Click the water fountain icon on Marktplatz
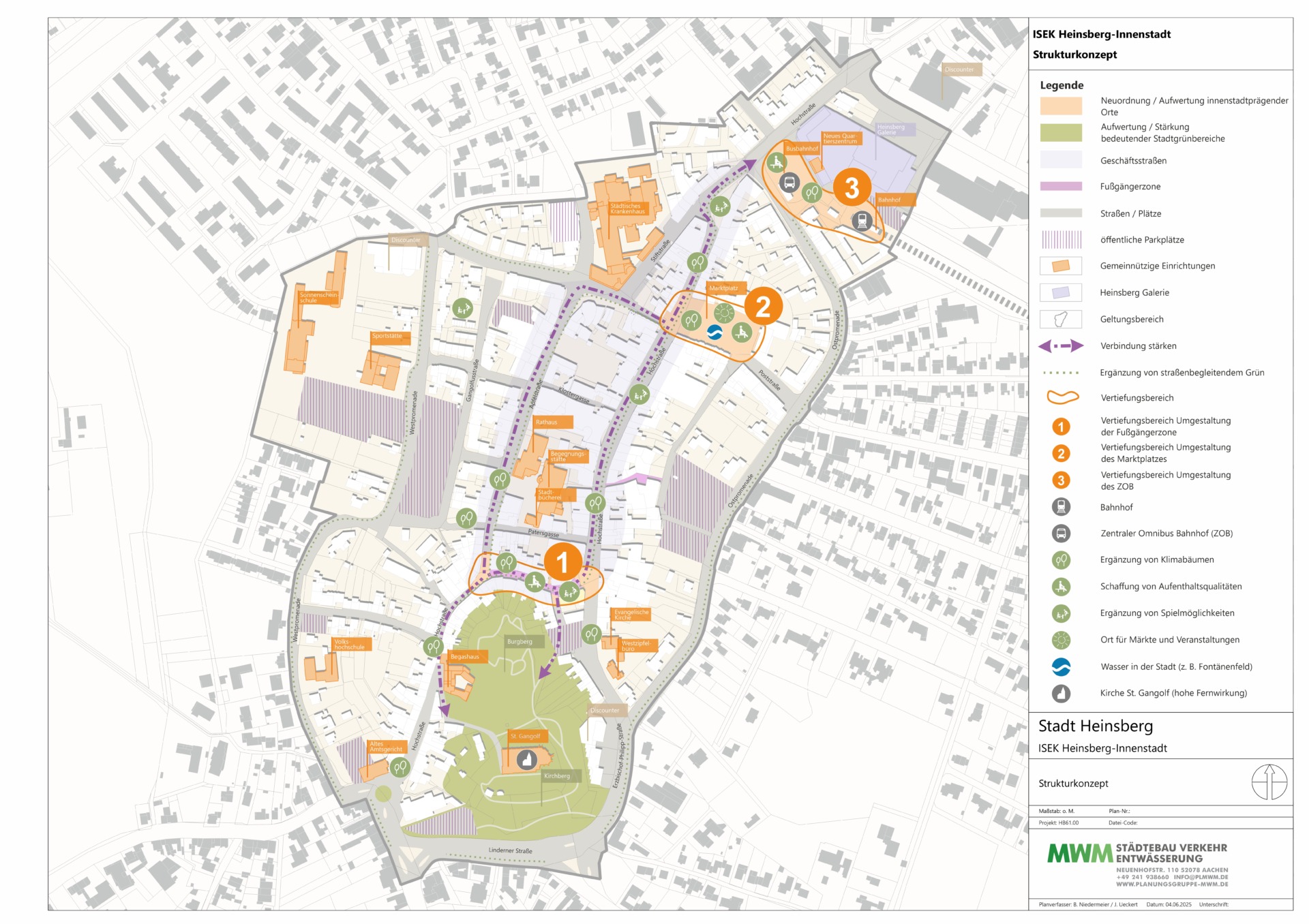The image size is (1309, 924). click(x=714, y=333)
